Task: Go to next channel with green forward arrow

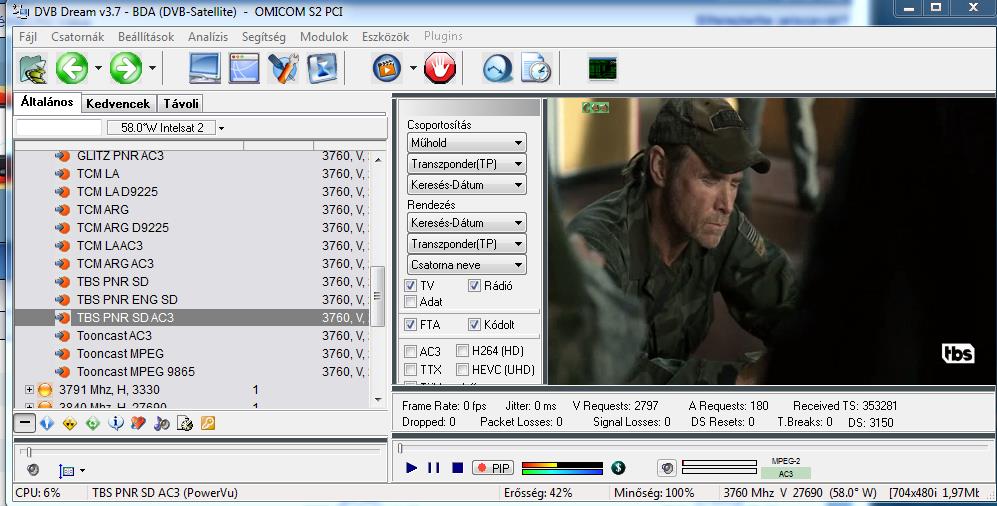Action: pos(126,67)
